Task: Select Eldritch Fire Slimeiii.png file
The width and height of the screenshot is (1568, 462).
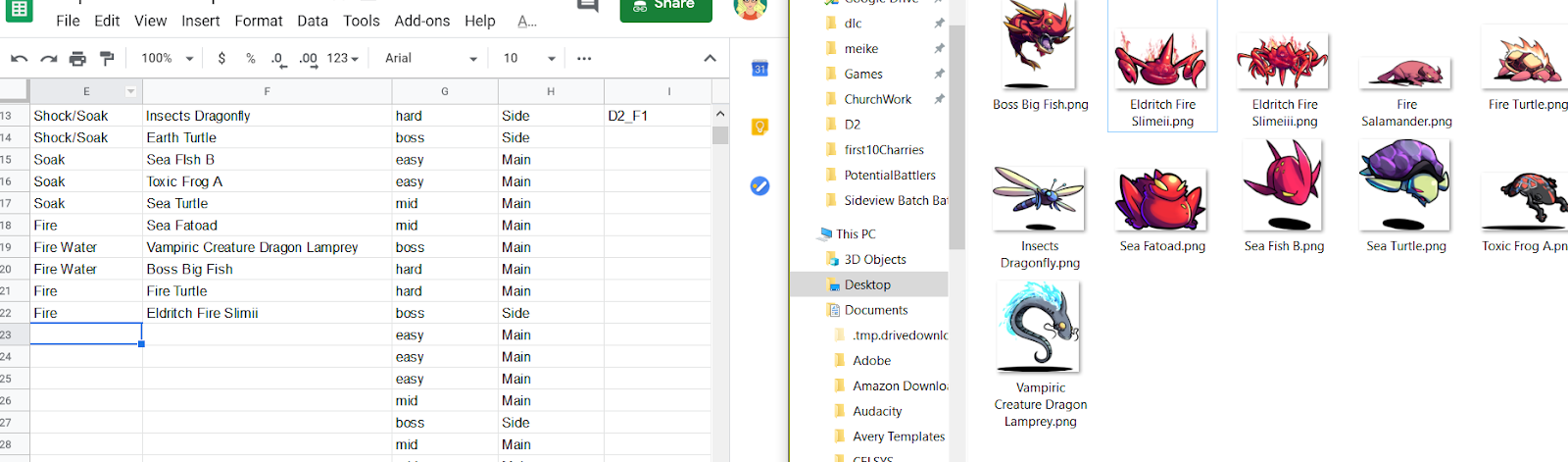Action: [1284, 78]
